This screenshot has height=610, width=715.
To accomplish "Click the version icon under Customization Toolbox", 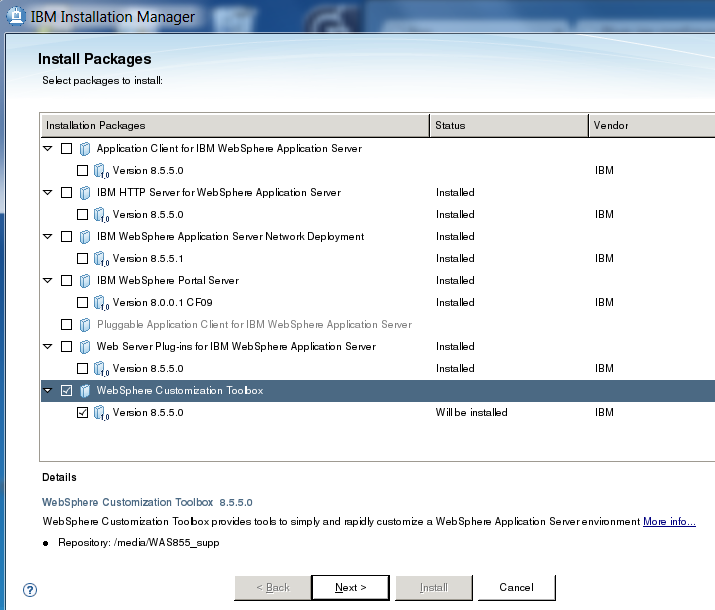I will [101, 413].
